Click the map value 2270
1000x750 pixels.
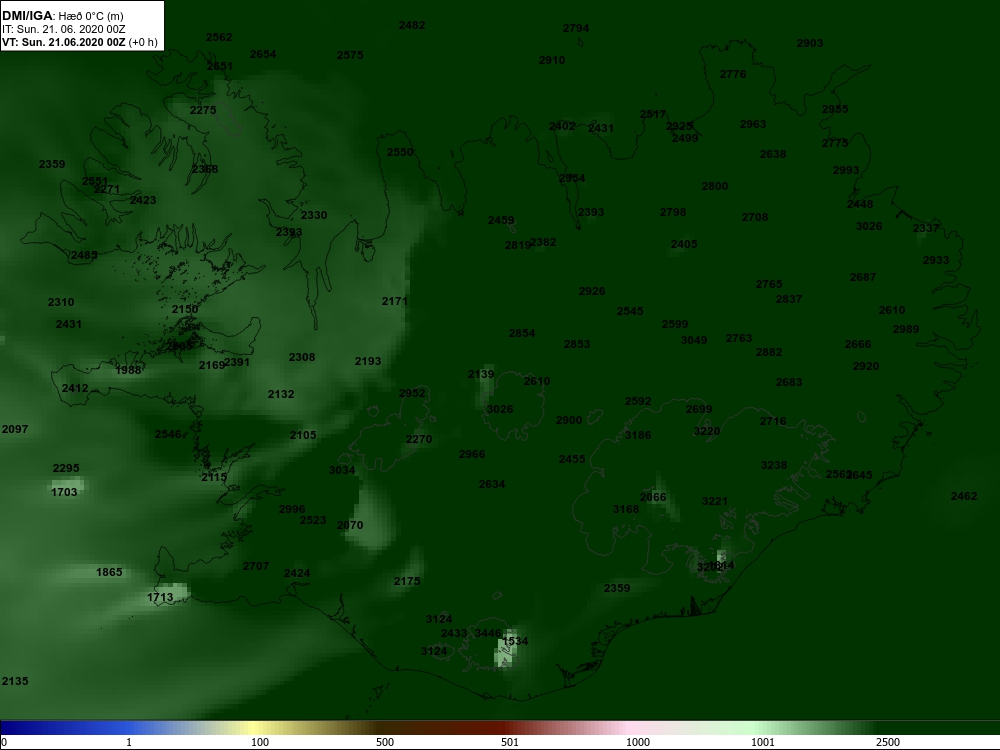pyautogui.click(x=419, y=439)
